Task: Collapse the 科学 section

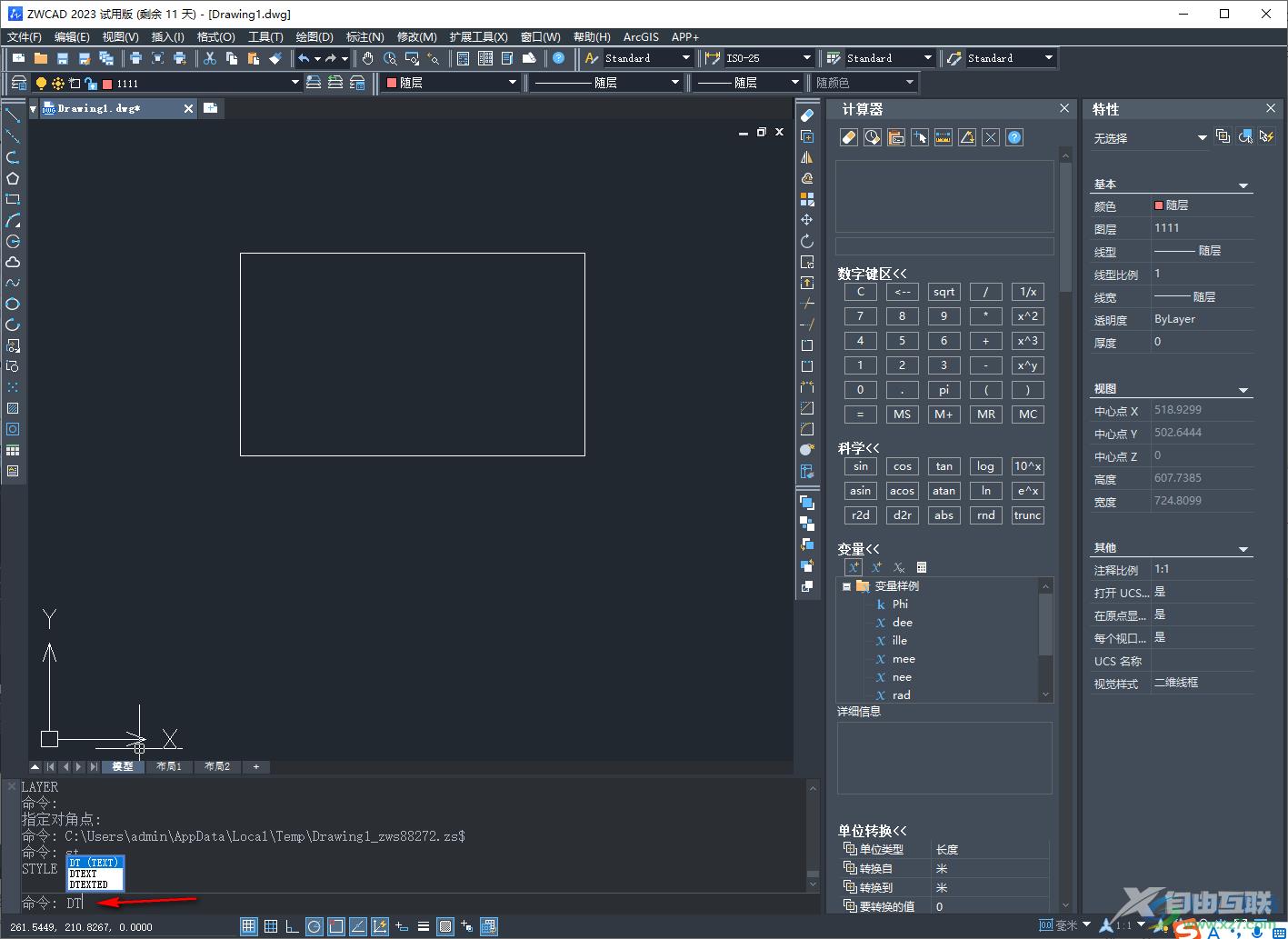Action: [x=859, y=448]
